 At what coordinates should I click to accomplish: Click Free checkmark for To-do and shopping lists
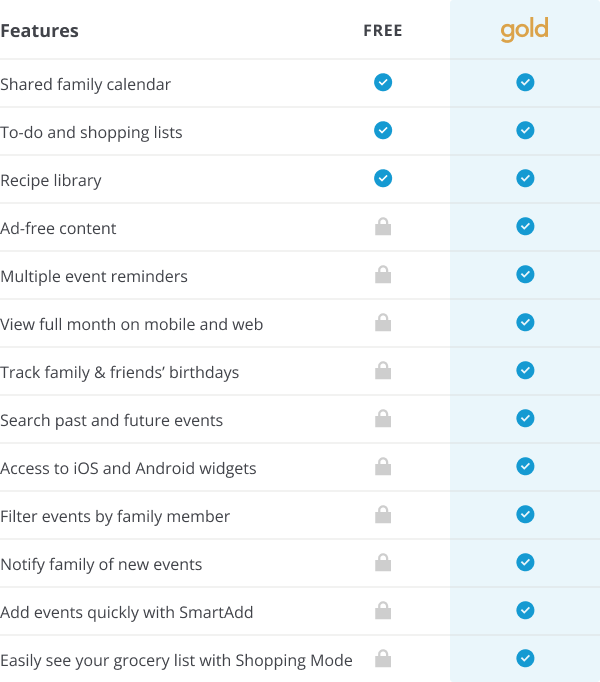(383, 130)
